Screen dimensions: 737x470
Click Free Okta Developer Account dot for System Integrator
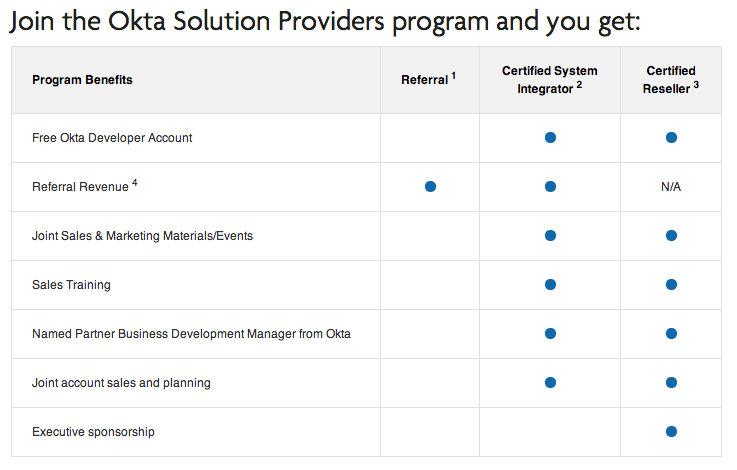pos(550,138)
